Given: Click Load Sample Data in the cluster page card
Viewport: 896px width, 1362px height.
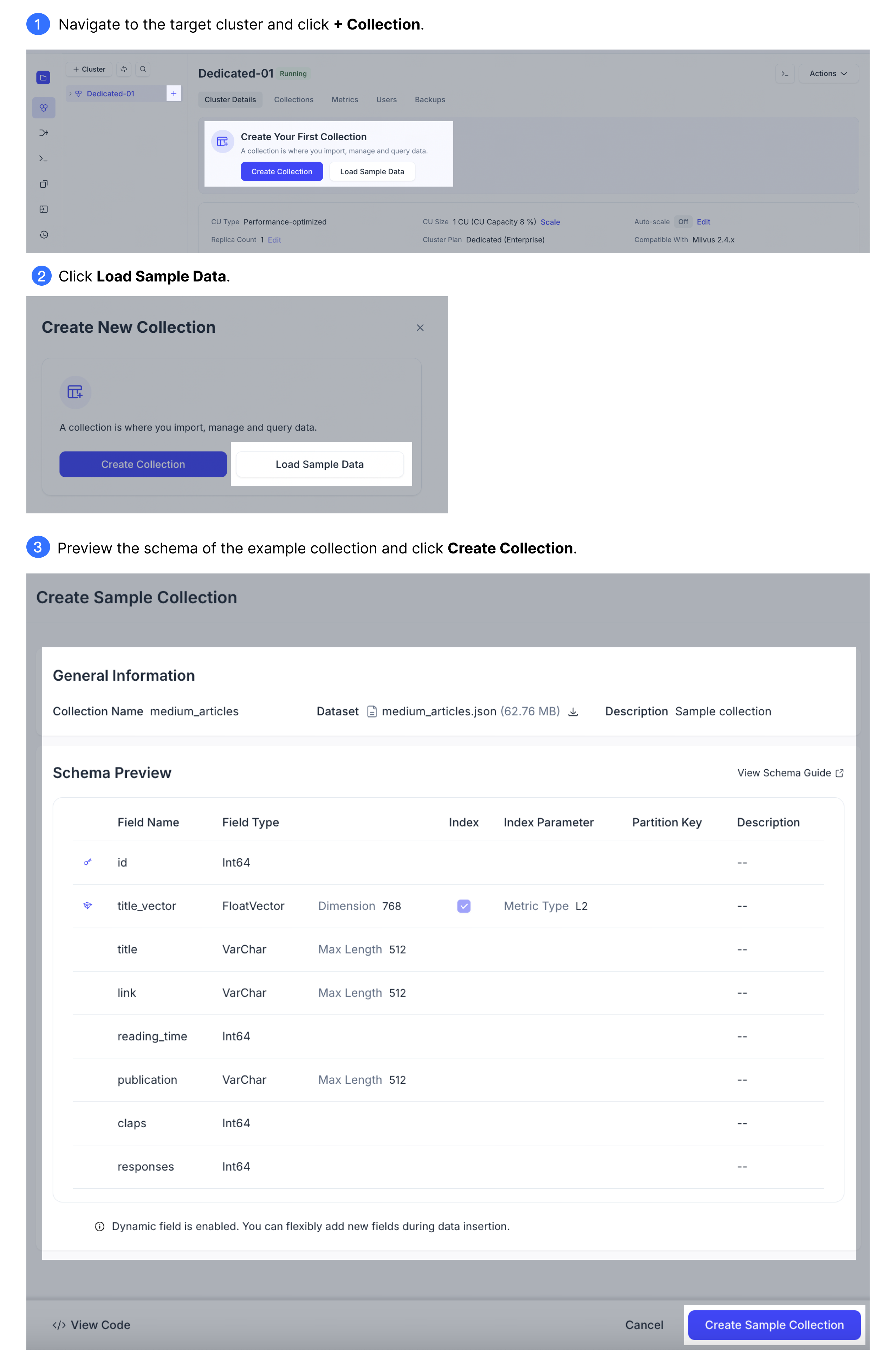Looking at the screenshot, I should tap(372, 172).
